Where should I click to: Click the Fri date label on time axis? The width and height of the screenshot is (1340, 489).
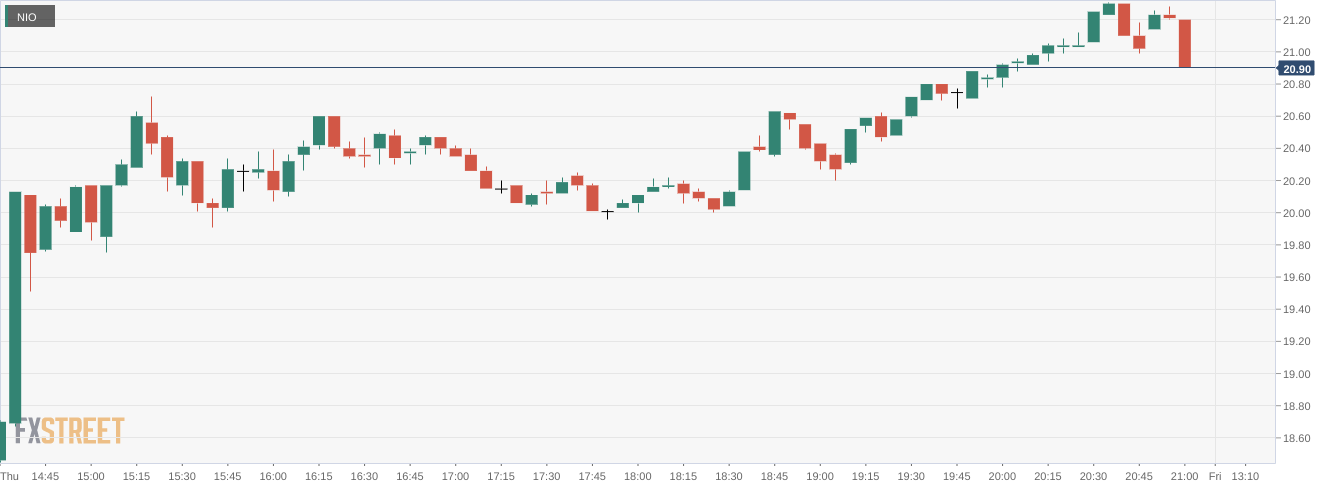click(x=1215, y=476)
